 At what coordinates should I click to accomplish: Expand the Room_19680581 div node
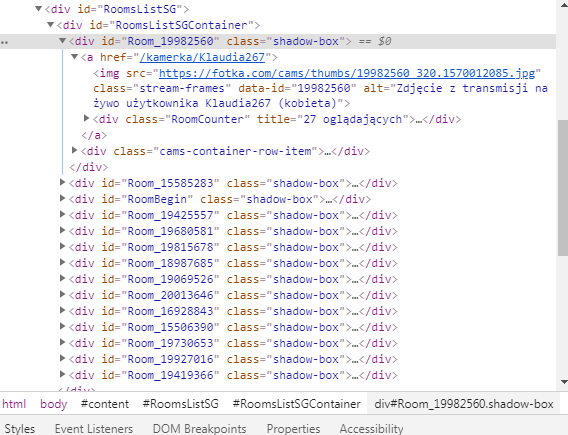point(62,230)
